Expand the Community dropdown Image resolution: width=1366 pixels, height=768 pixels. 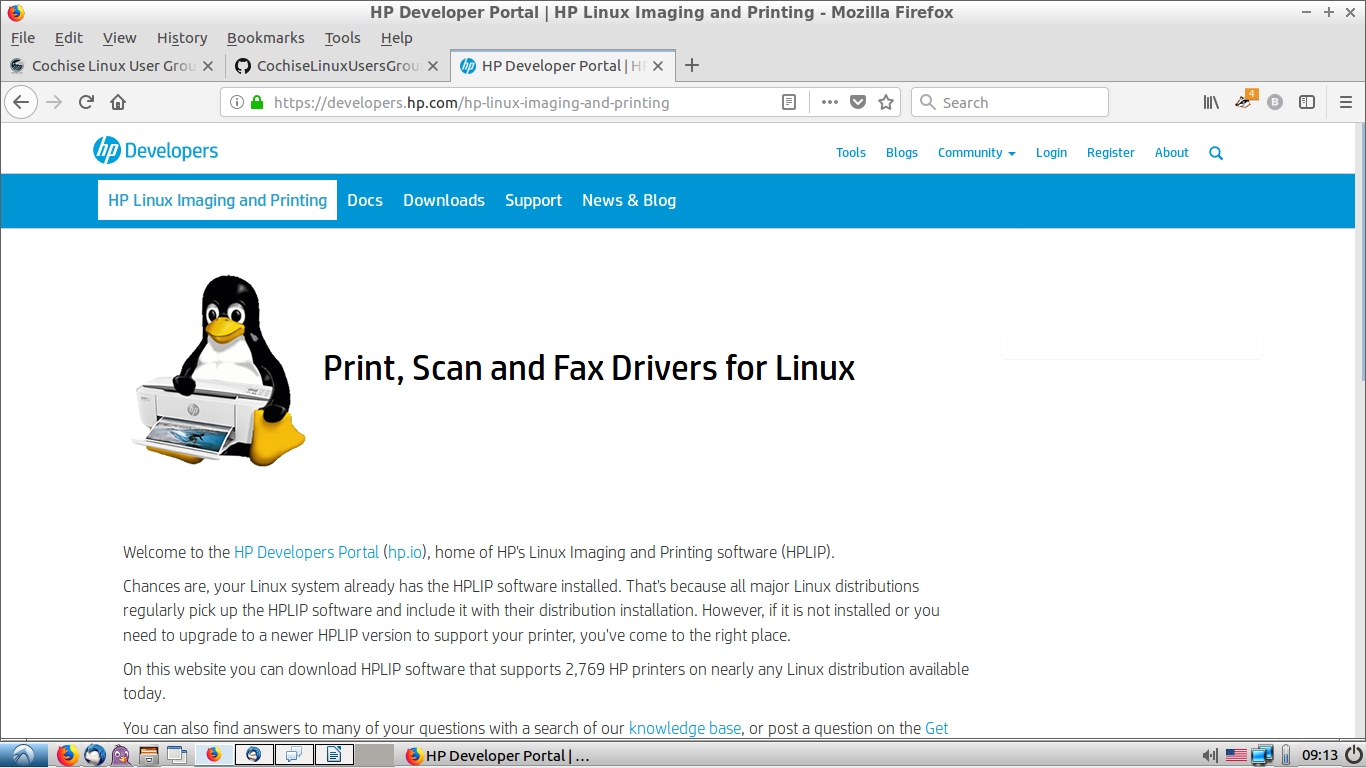pos(976,153)
